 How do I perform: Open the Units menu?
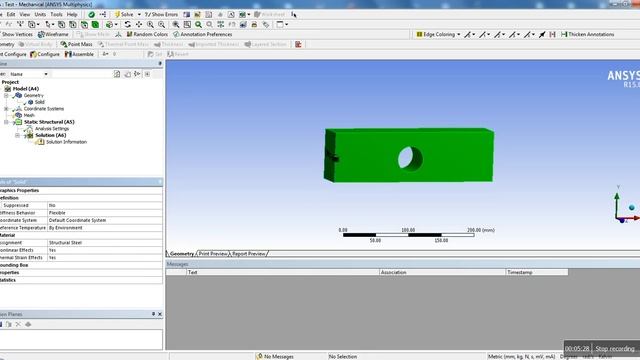pos(40,14)
